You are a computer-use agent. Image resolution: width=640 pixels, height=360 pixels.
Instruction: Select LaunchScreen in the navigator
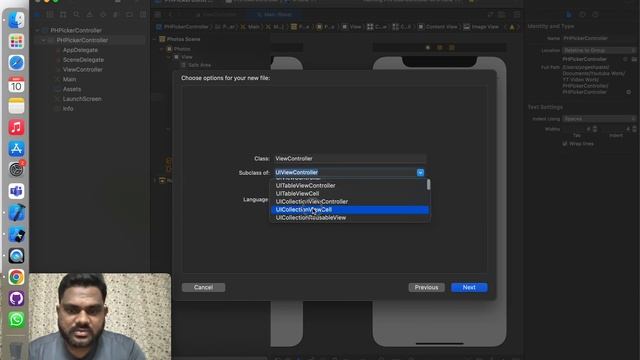coord(82,99)
